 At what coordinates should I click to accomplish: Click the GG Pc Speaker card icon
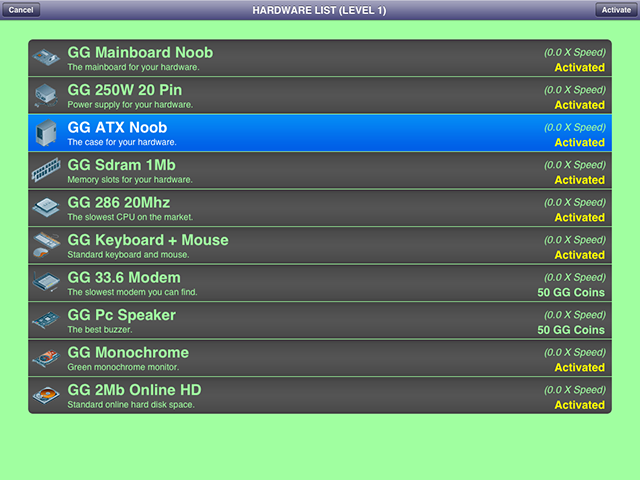point(46,320)
